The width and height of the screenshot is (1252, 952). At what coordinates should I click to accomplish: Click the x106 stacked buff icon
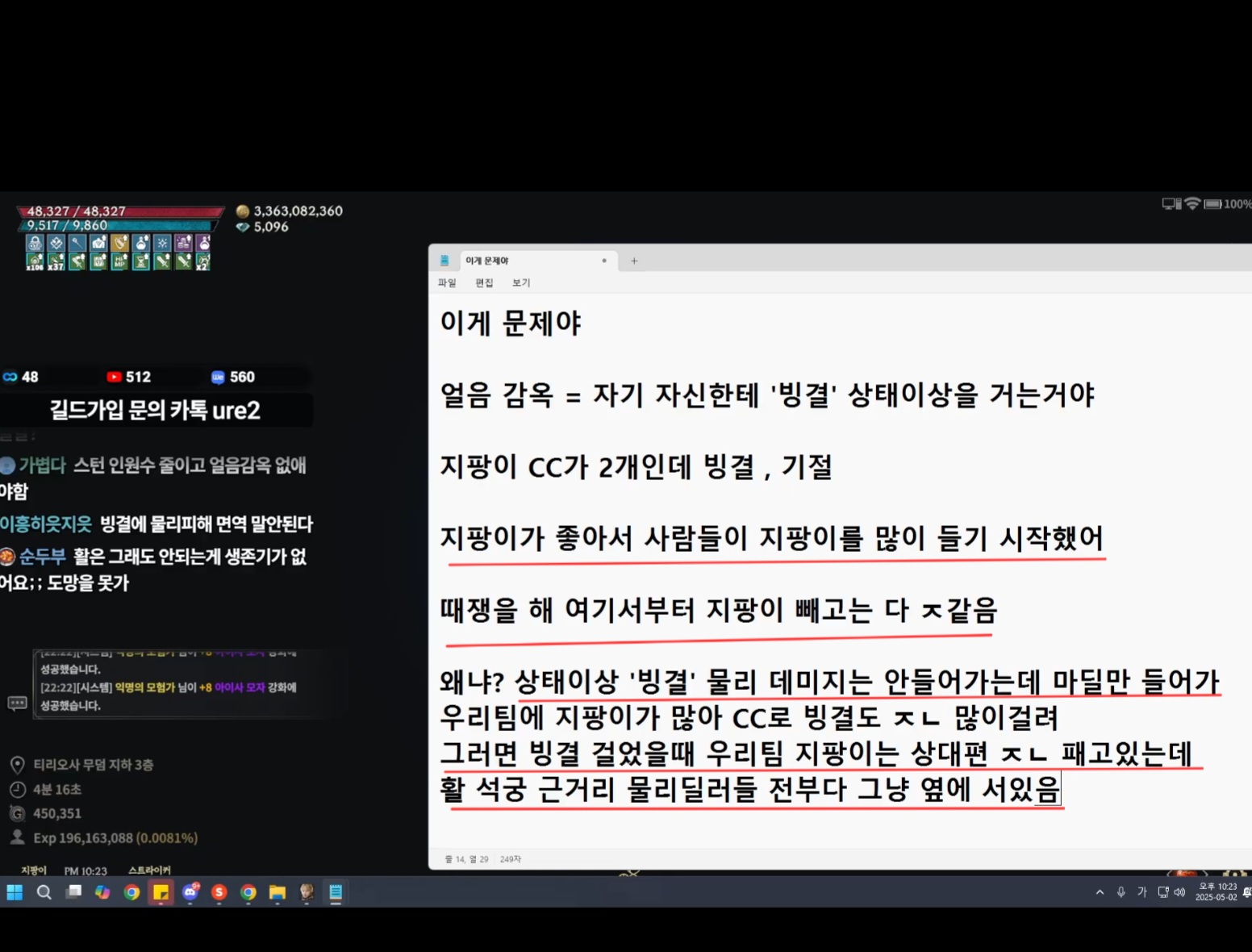(x=35, y=261)
